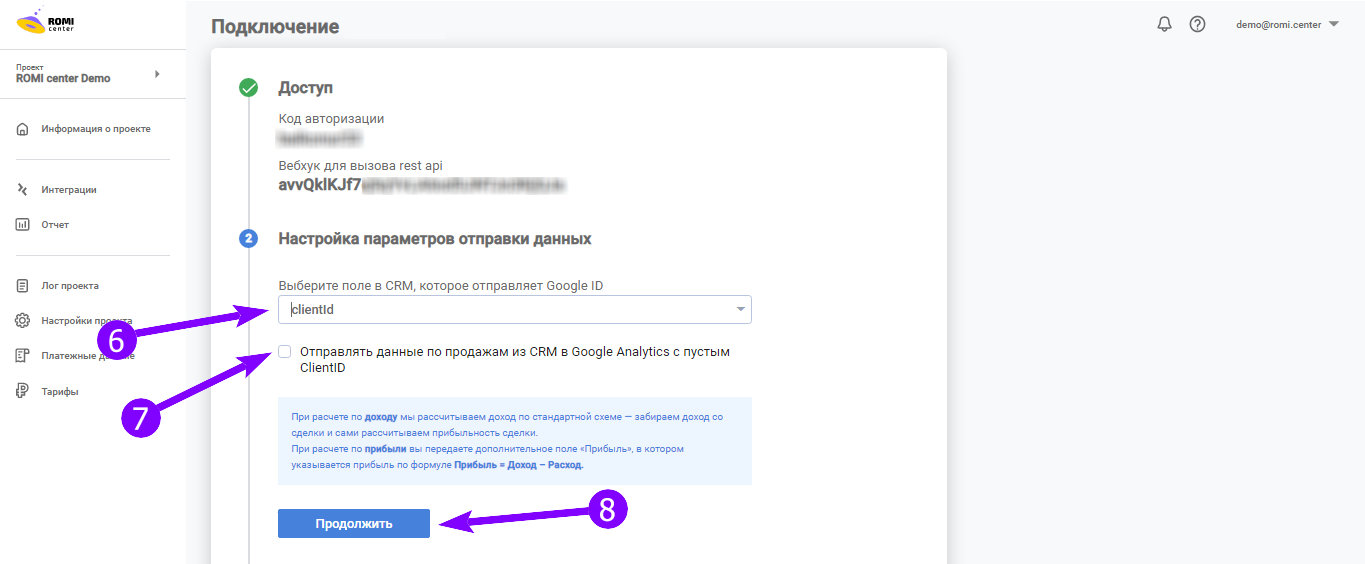Click the settings gear icon in sidebar
The image size is (1365, 564).
23,321
